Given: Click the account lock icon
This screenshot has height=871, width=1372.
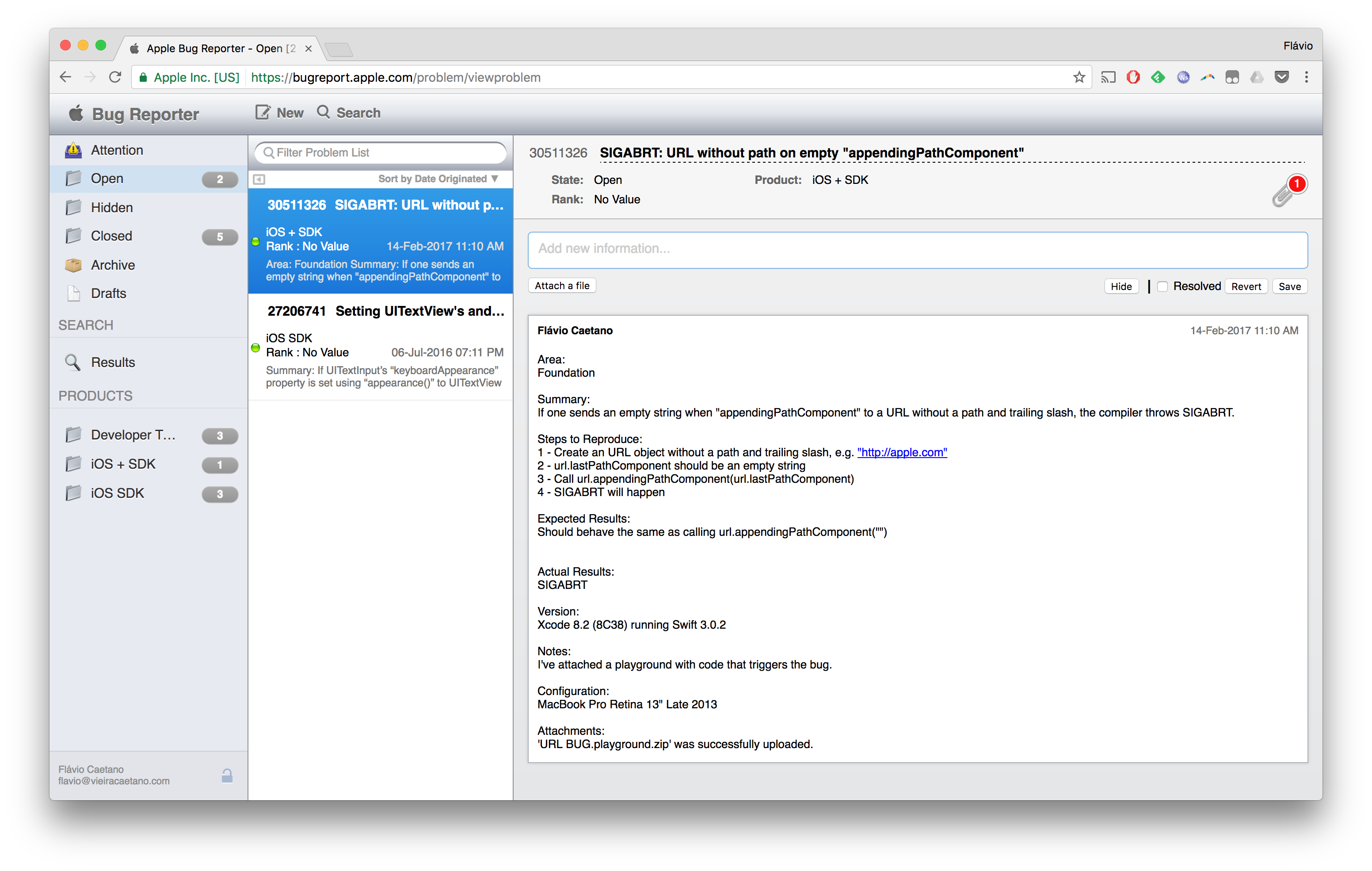Looking at the screenshot, I should tap(227, 775).
